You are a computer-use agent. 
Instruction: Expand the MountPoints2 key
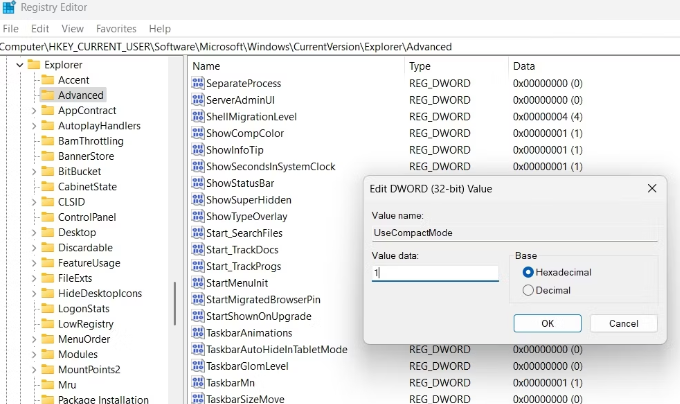pos(34,370)
